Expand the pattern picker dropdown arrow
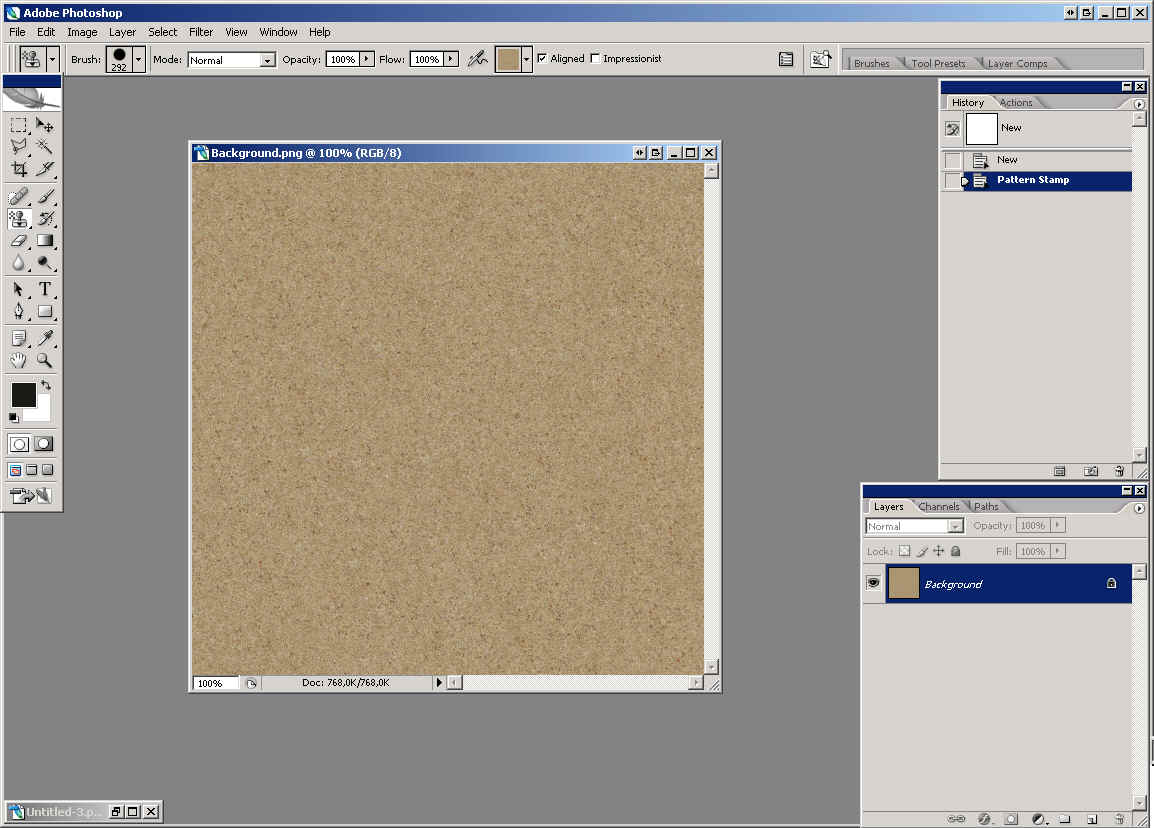Screen dimensions: 1154x828 pos(526,60)
